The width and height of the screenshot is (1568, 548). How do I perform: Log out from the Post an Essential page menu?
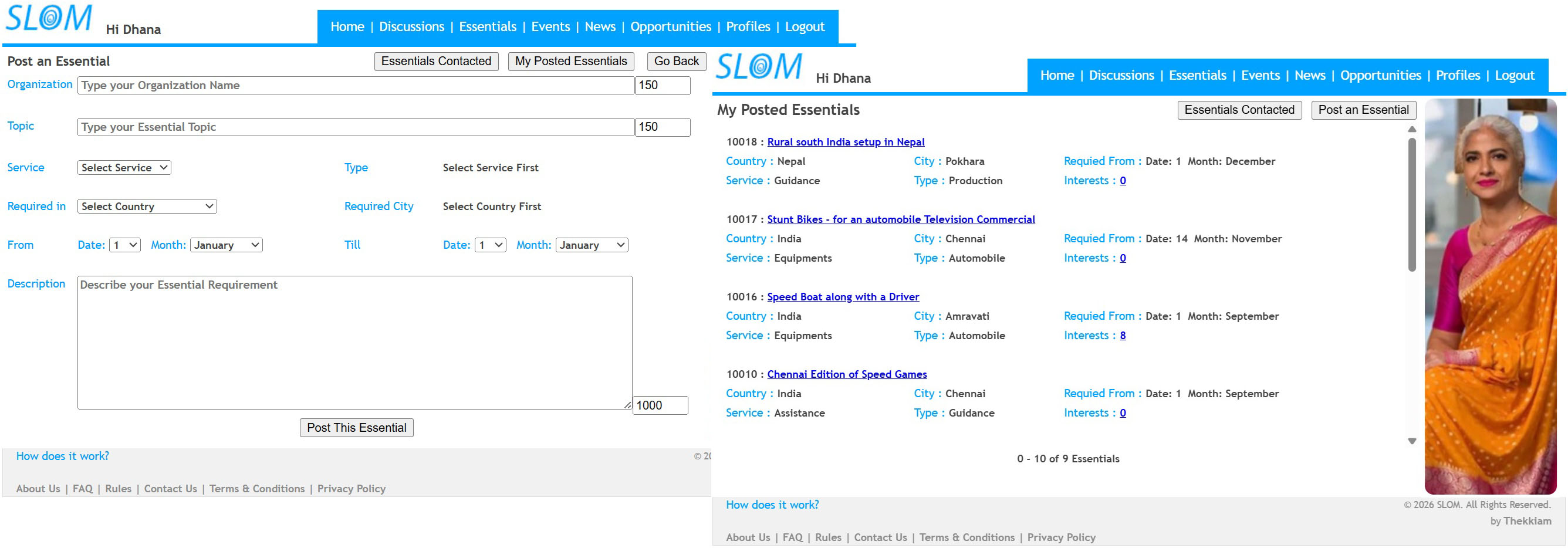(x=805, y=27)
